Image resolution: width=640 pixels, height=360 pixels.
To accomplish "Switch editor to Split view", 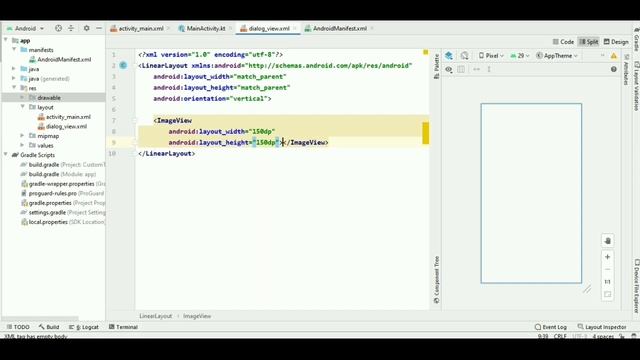I will coord(589,42).
